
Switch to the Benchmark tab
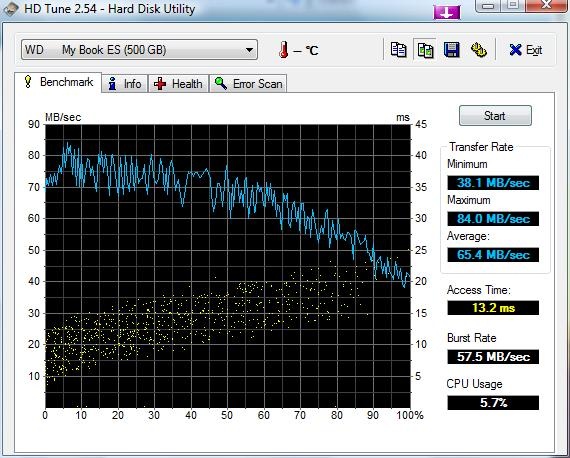point(58,82)
